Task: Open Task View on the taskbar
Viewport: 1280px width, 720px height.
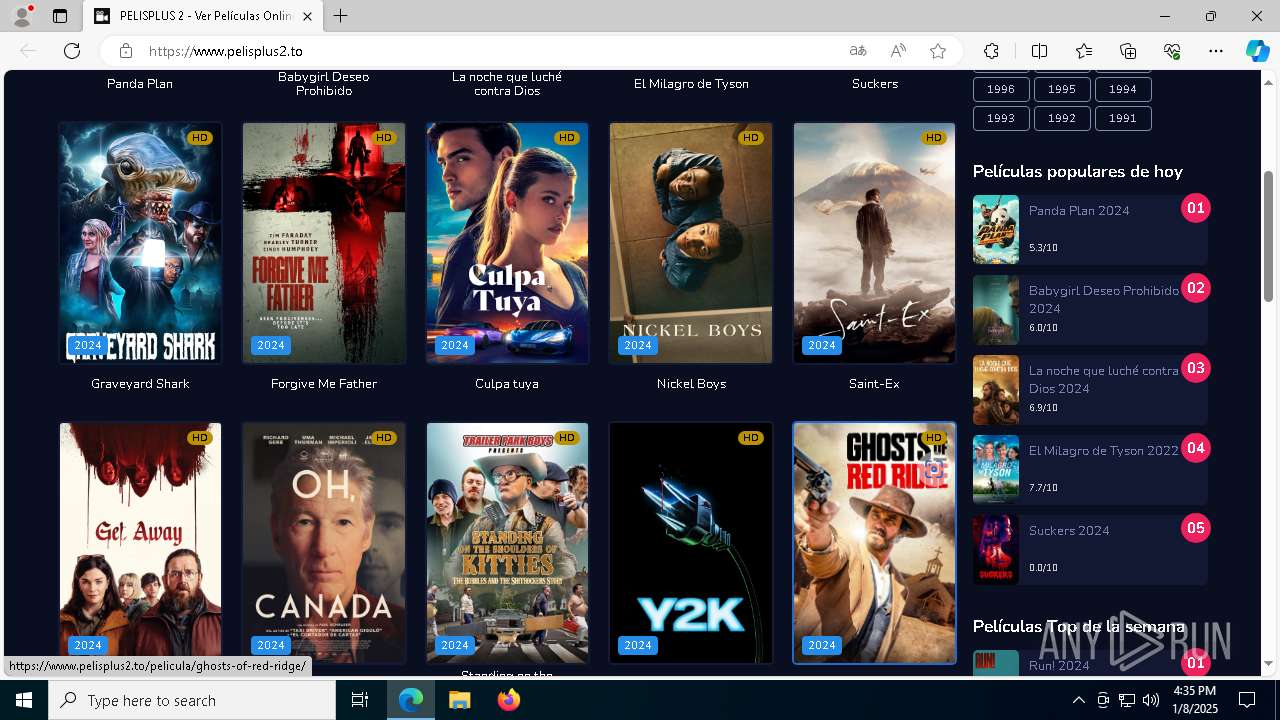Action: pyautogui.click(x=361, y=700)
